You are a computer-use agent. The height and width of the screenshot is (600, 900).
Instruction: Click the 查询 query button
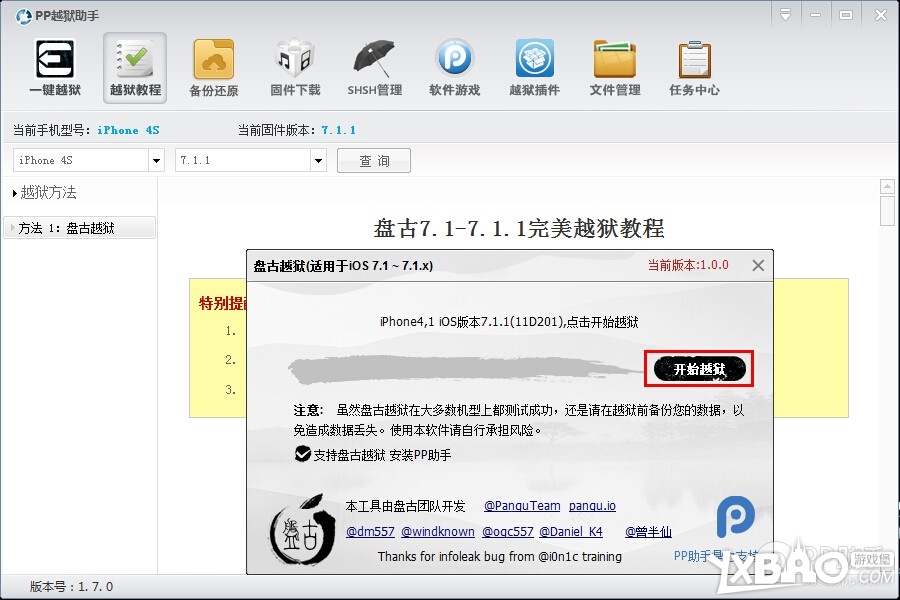(x=373, y=160)
